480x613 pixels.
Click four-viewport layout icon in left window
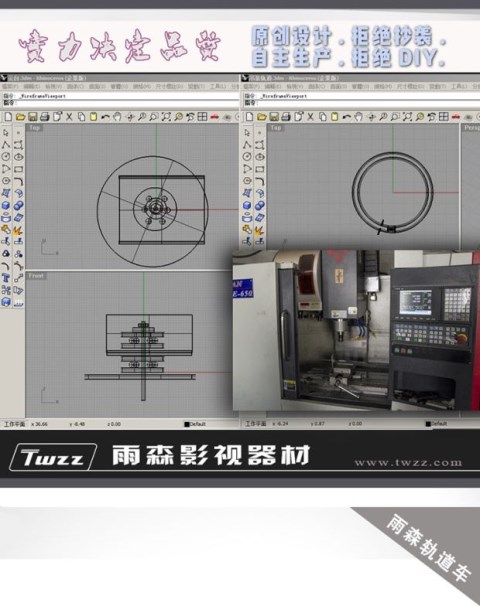[202, 117]
